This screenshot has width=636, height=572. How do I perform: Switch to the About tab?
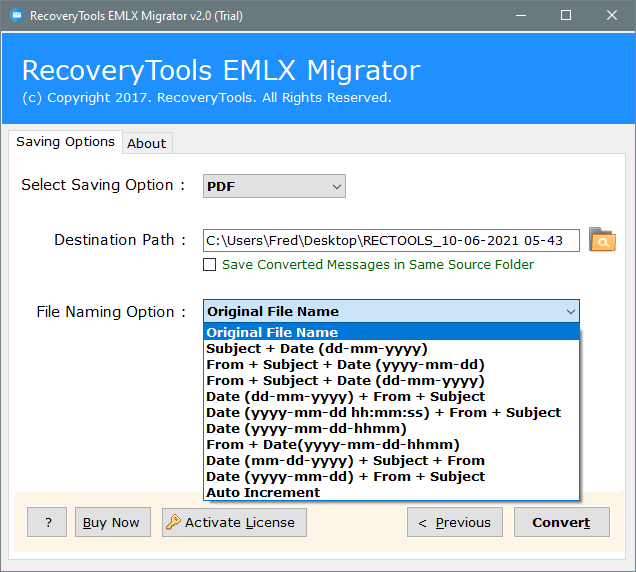click(x=147, y=143)
